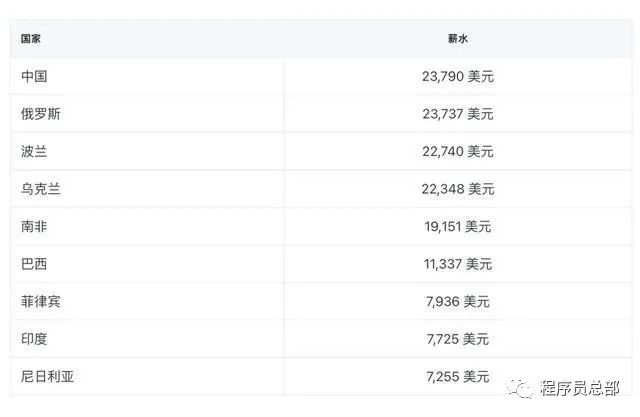Select the 菲律宾 country cell

click(40, 301)
